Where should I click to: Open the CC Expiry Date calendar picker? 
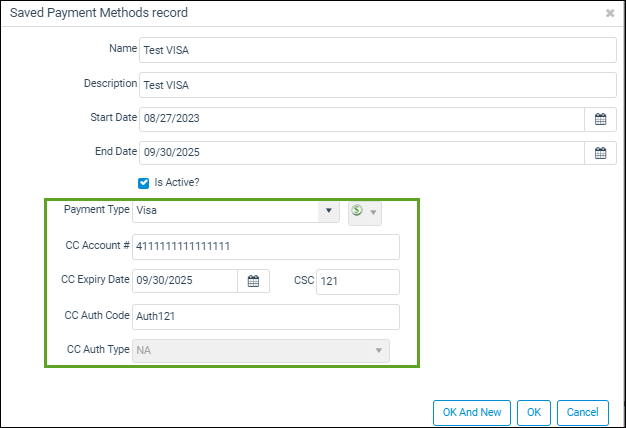point(253,282)
